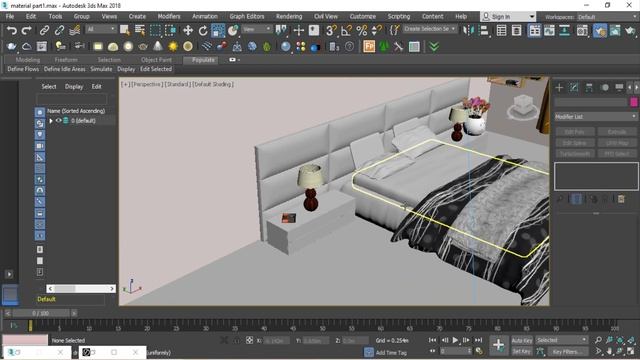Toggle Window/Crossing selection mode
The width and height of the screenshot is (640, 360).
(170, 30)
